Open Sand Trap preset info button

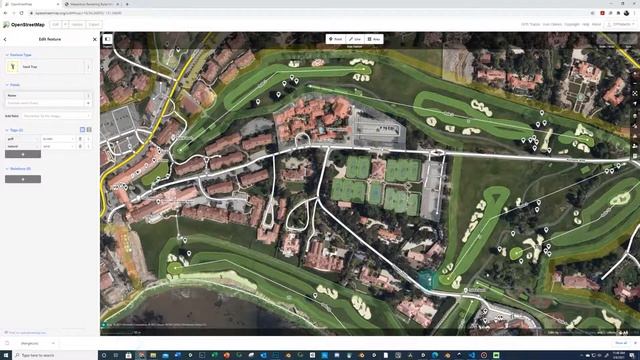coord(88,67)
